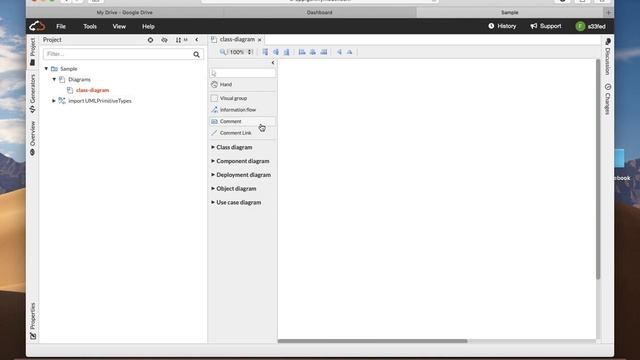Click third alignment icon in first group
Screen dimensions: 640x360
pos(287,52)
